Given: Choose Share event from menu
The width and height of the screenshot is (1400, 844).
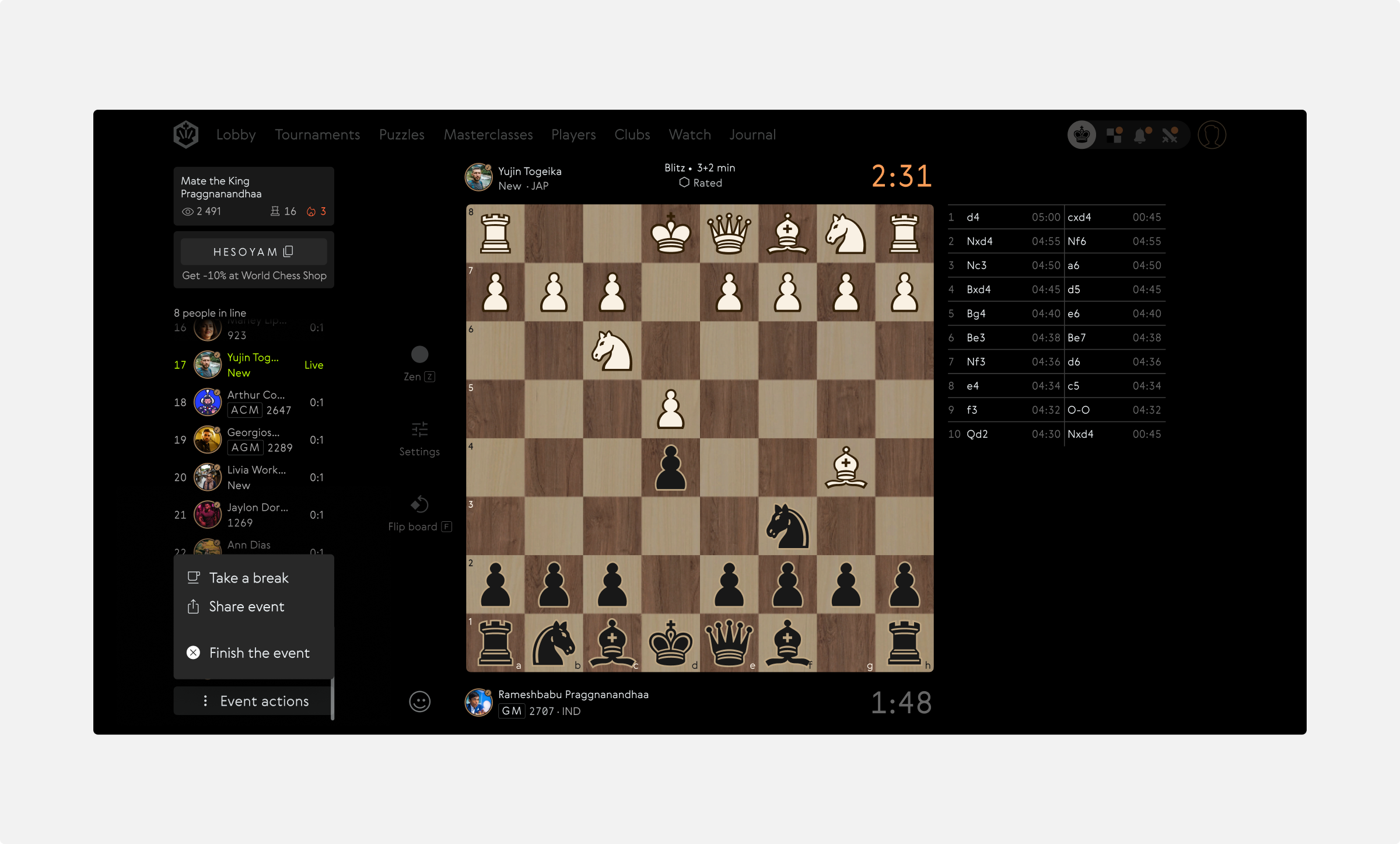Looking at the screenshot, I should 246,606.
